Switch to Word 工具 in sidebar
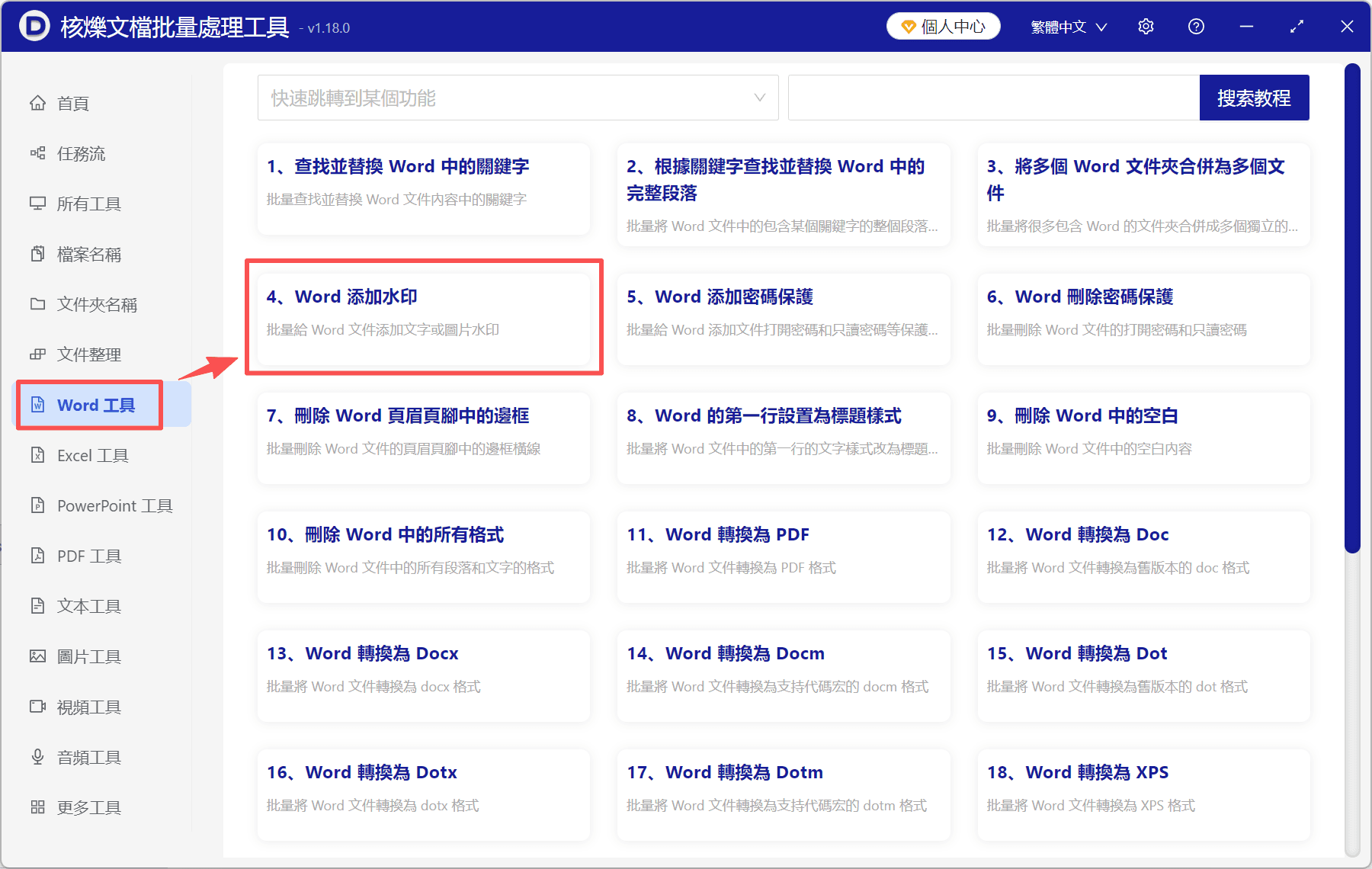Viewport: 1372px width, 869px height. [90, 405]
